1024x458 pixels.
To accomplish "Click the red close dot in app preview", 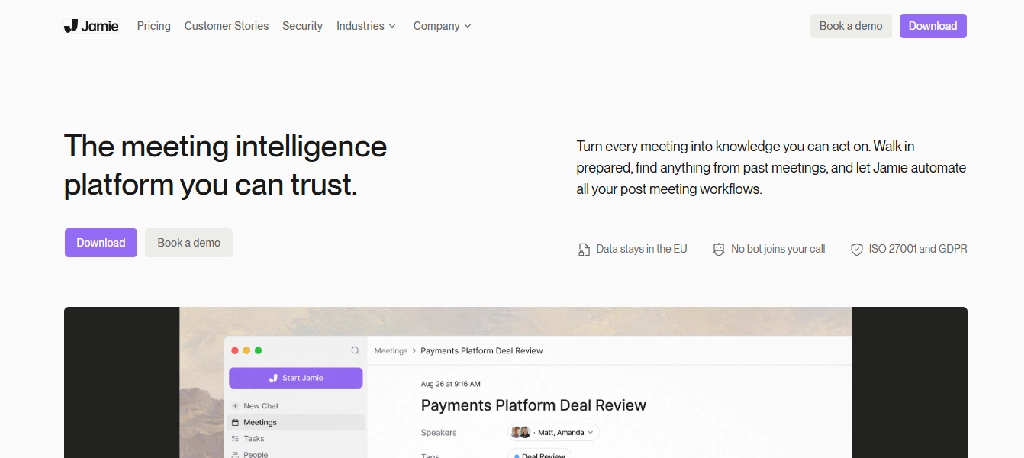I will (235, 351).
